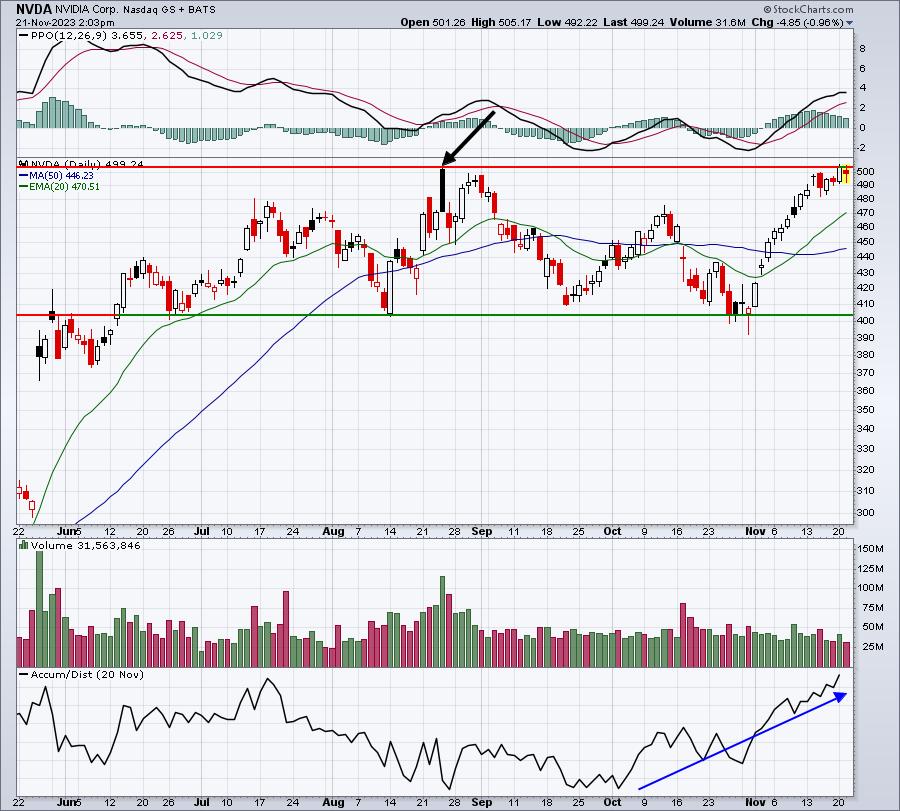Image resolution: width=900 pixels, height=811 pixels.
Task: Click the MA(50) blue legend line
Action: point(24,176)
